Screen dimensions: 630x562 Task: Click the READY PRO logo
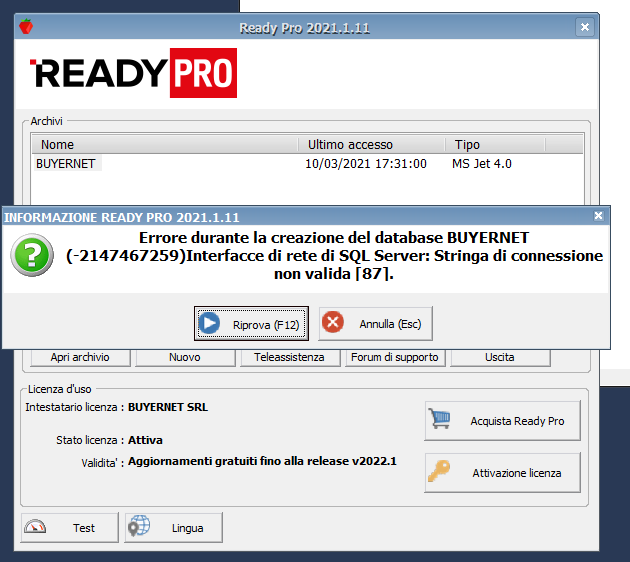pyautogui.click(x=133, y=73)
